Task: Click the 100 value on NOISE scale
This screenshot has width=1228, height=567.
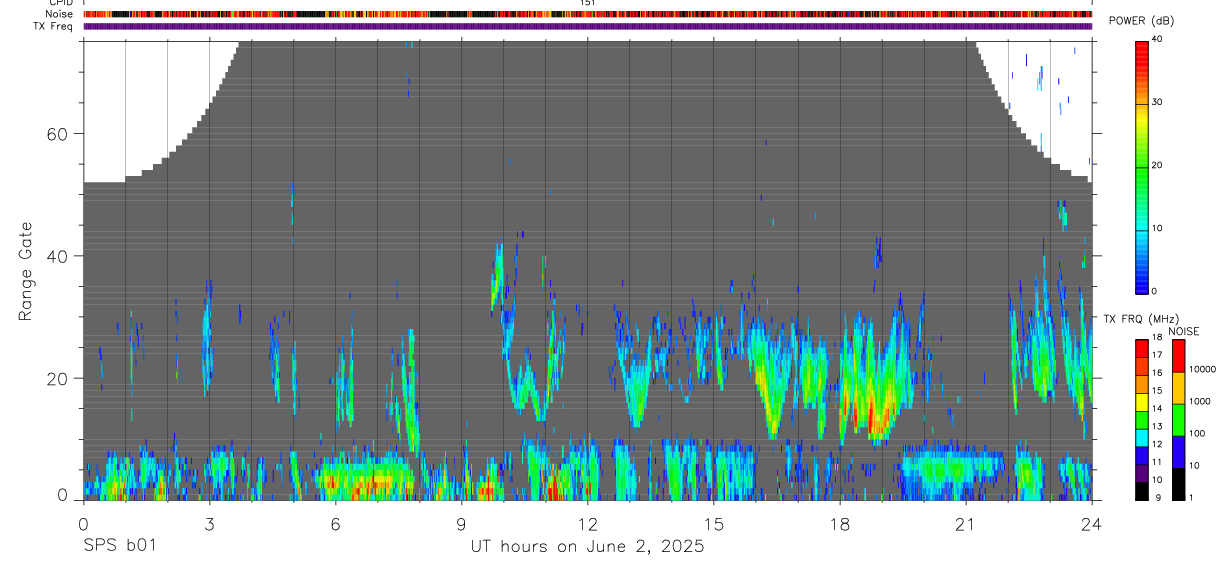Action: [x=1199, y=433]
